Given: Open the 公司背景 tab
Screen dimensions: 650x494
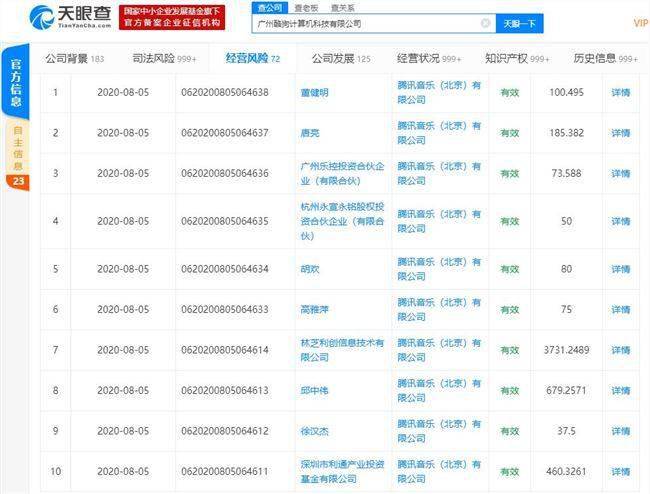Looking at the screenshot, I should [x=75, y=58].
